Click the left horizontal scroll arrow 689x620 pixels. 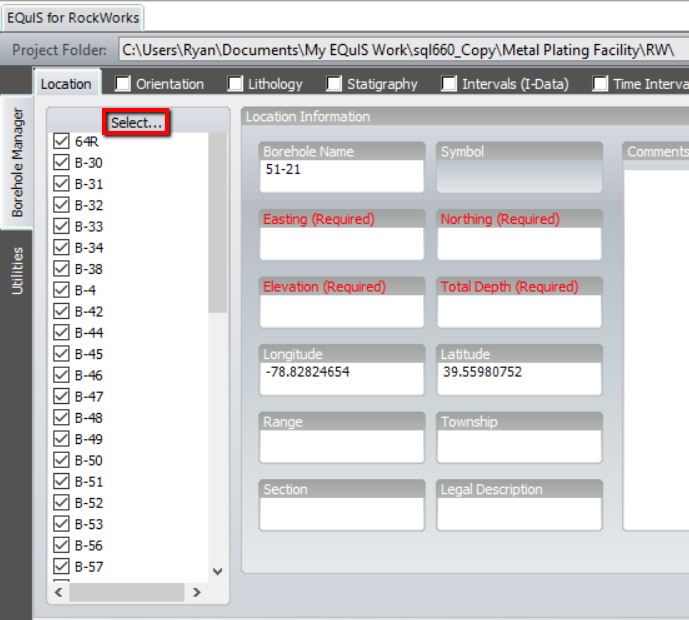(x=58, y=593)
